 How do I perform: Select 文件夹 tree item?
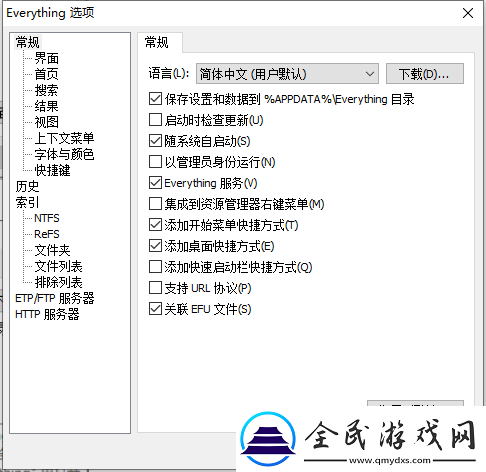coord(53,250)
